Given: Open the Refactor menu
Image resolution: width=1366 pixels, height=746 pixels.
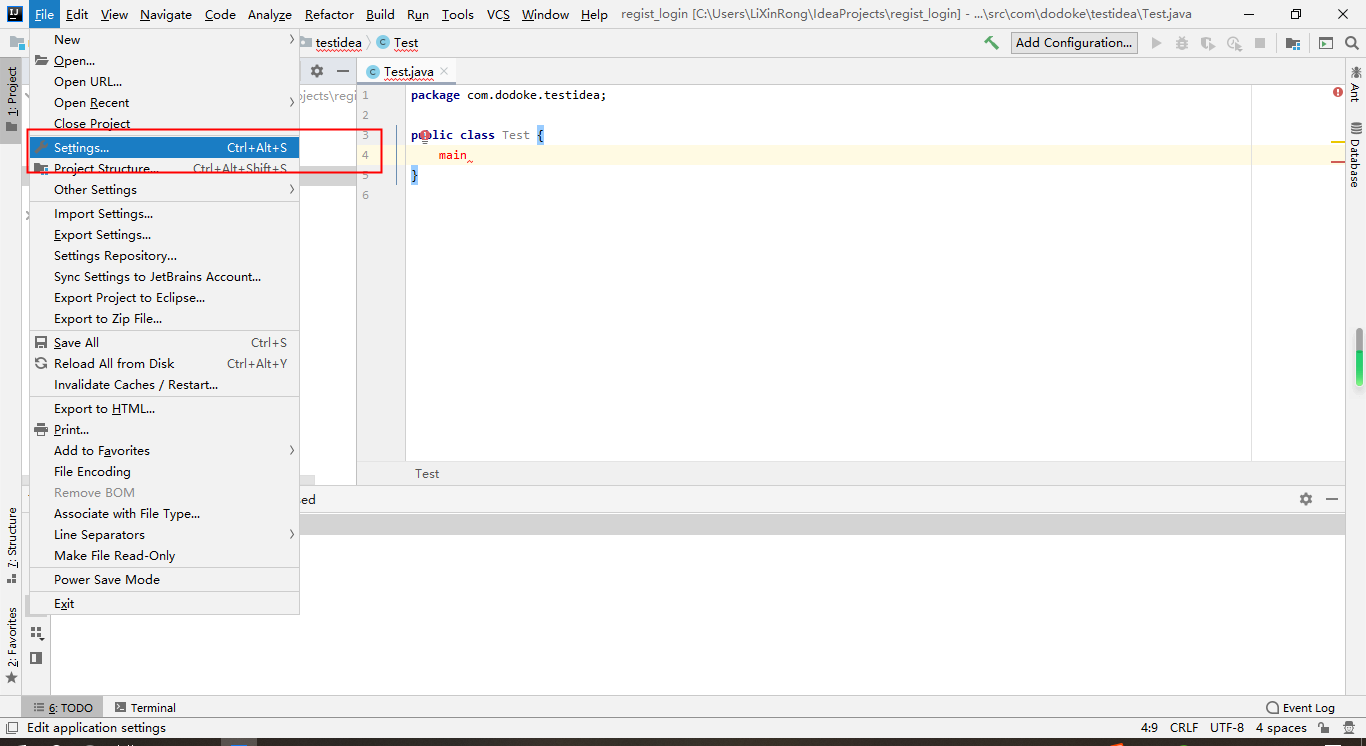Looking at the screenshot, I should click(x=329, y=14).
